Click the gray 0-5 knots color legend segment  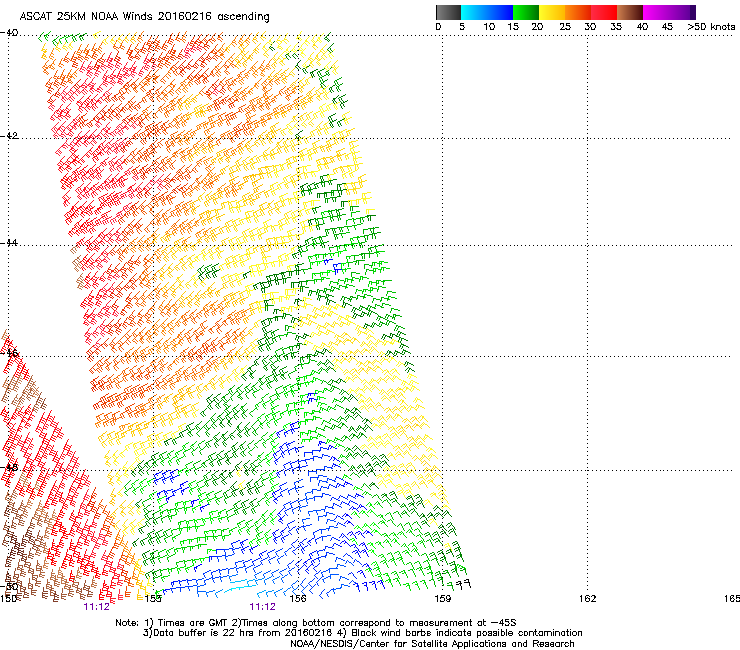[x=448, y=12]
